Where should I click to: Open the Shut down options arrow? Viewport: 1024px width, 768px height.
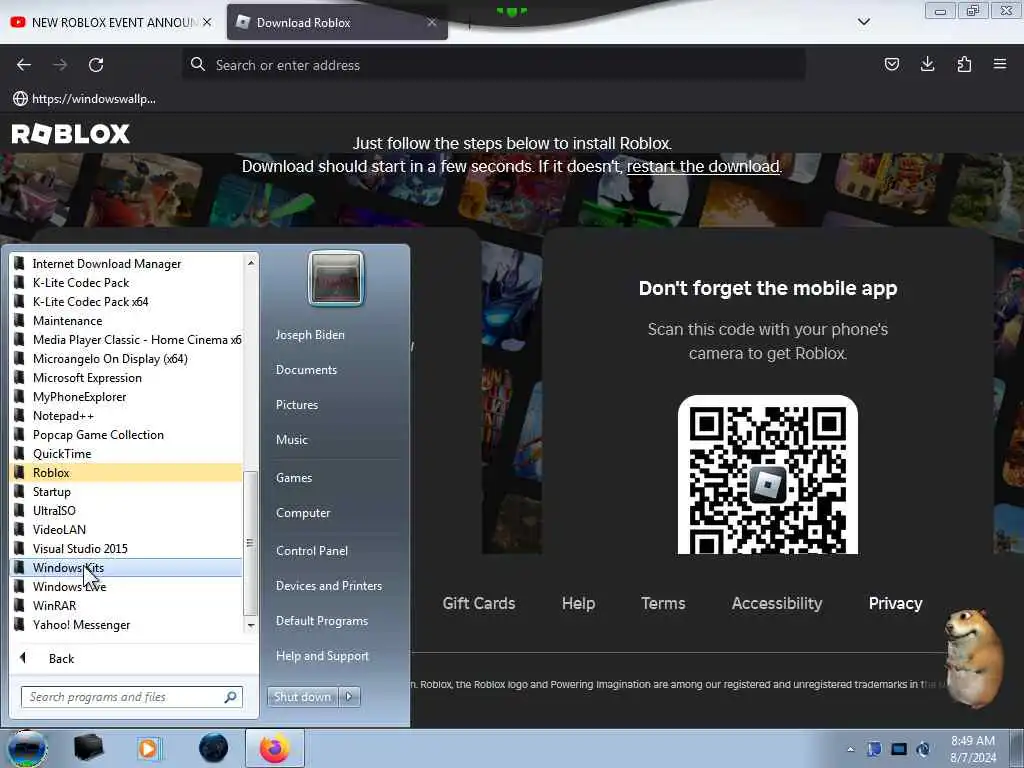click(x=349, y=697)
